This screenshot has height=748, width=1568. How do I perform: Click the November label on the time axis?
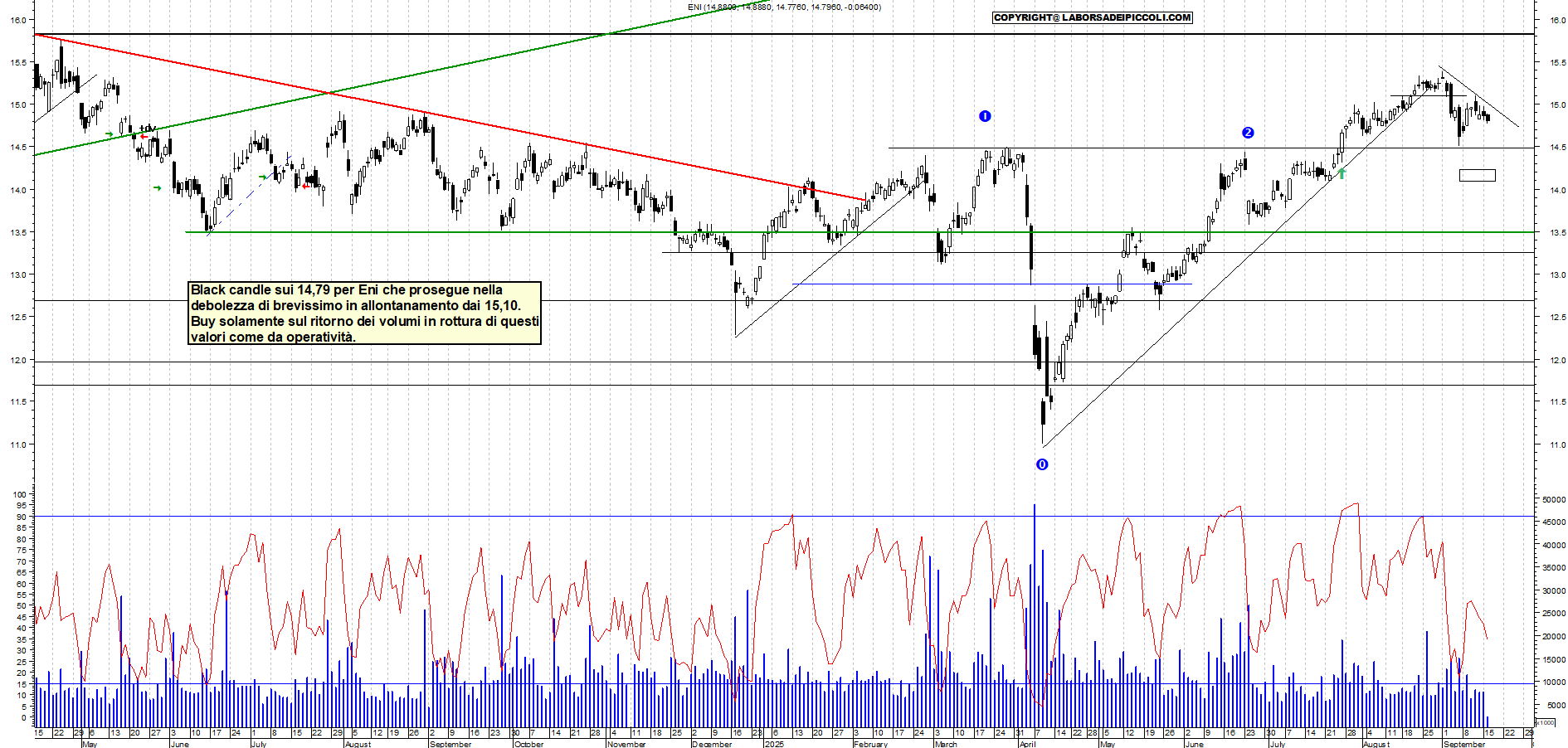pyautogui.click(x=626, y=744)
